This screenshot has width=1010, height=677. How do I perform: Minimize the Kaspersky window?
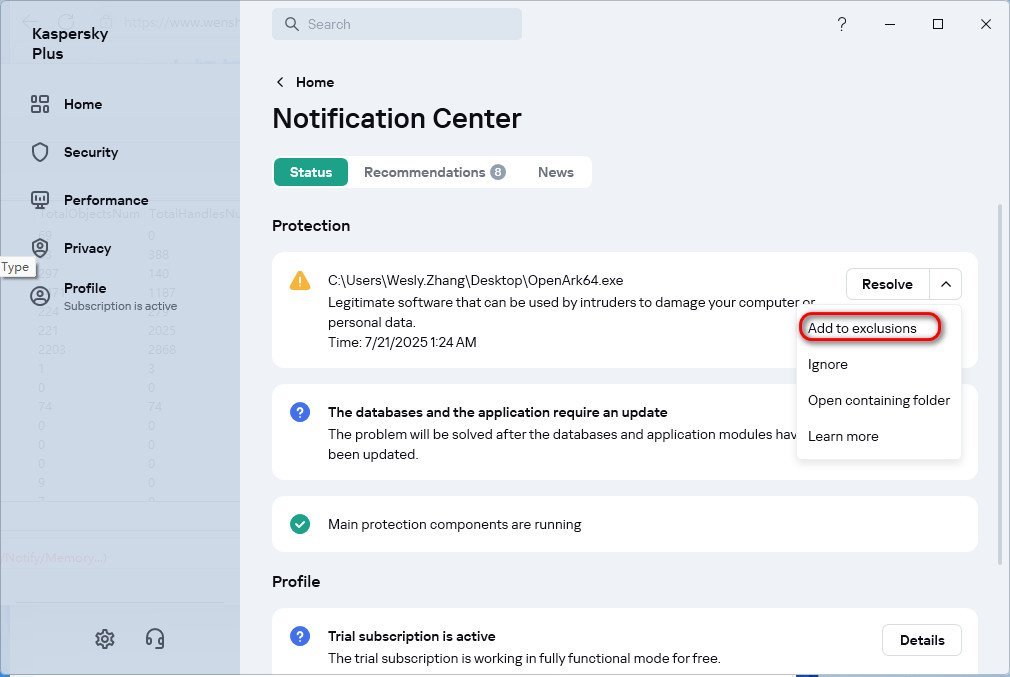(890, 24)
